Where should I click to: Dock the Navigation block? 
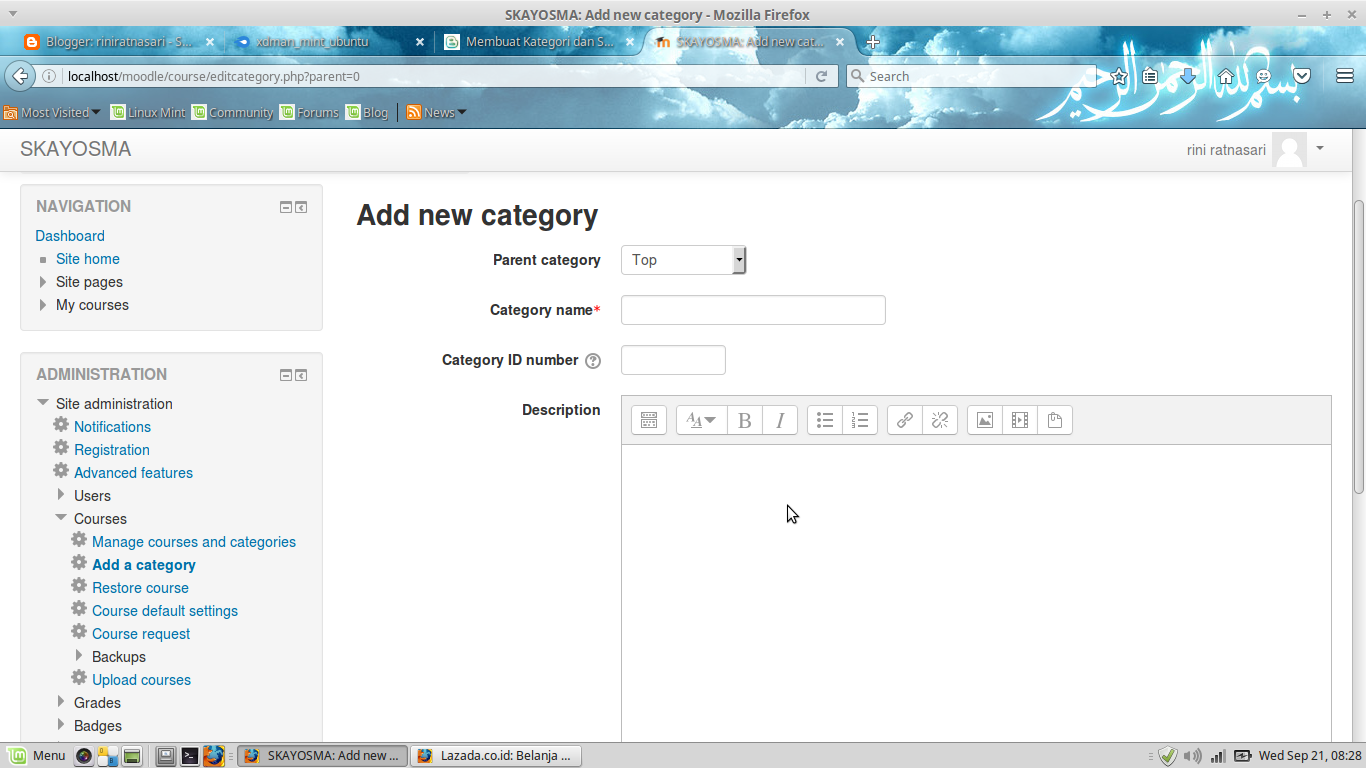301,207
